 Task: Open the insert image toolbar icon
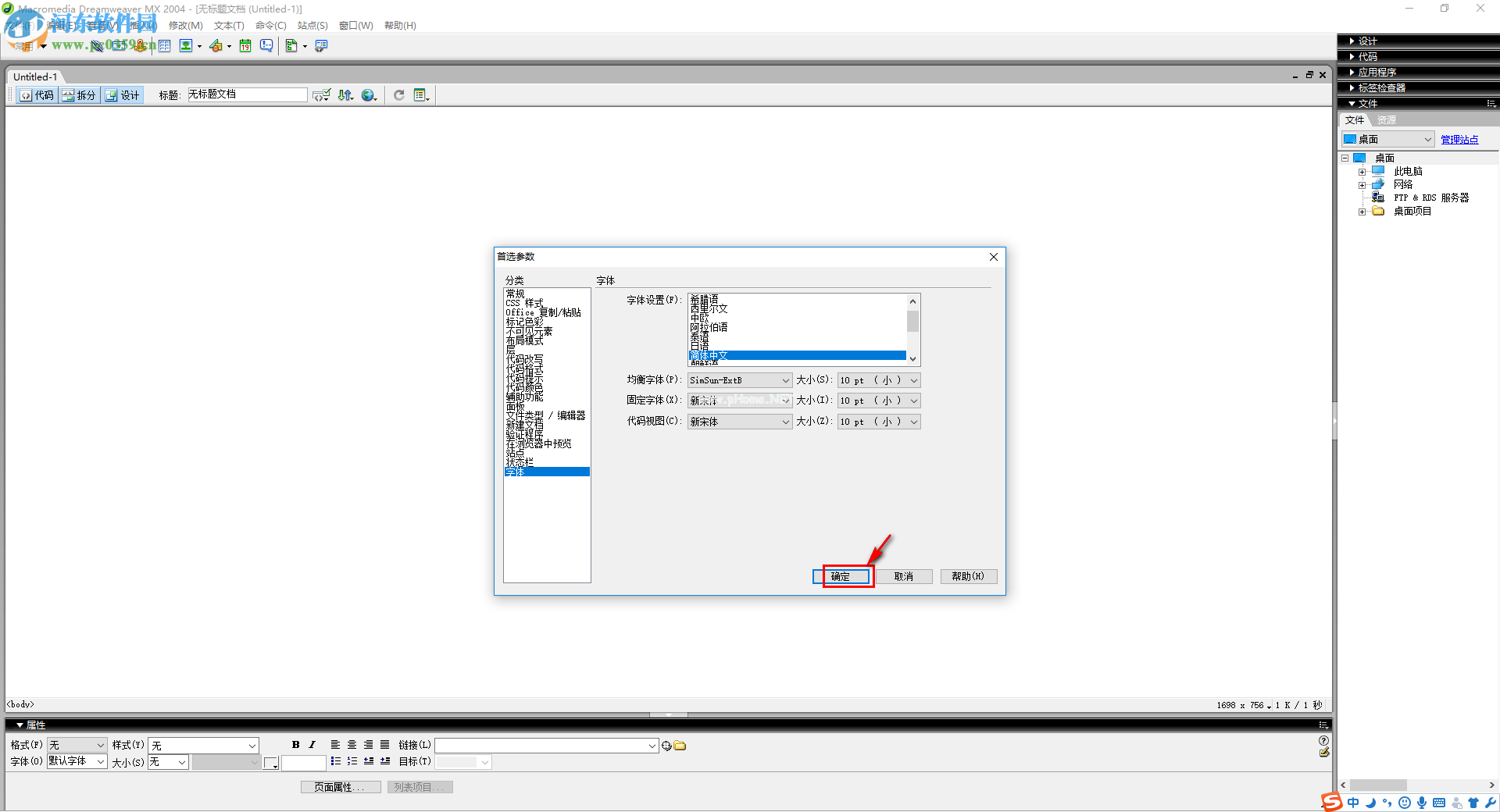pos(186,45)
